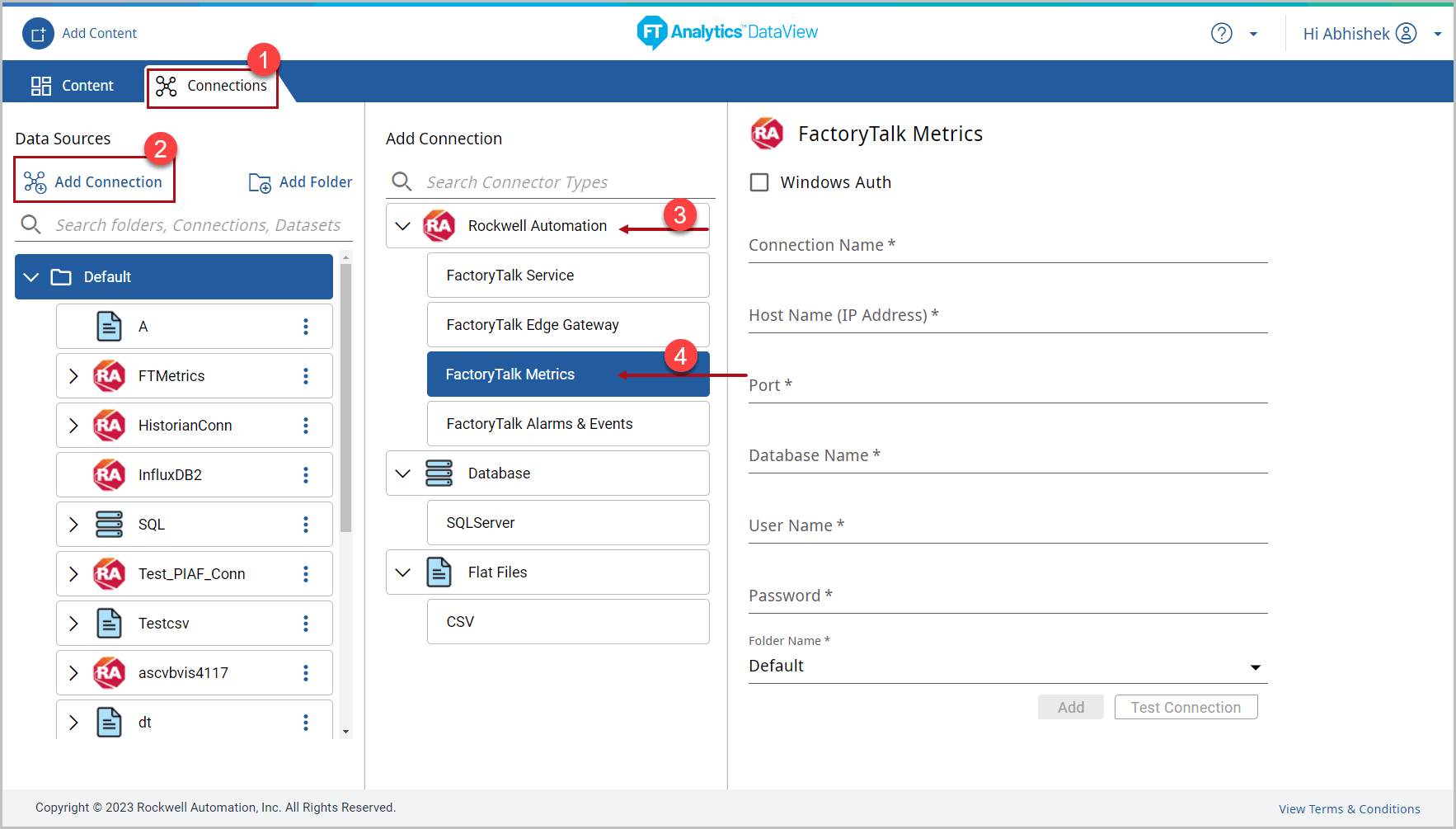Expand the HistorianConn connection
This screenshot has height=829, width=1456.
[x=73, y=426]
